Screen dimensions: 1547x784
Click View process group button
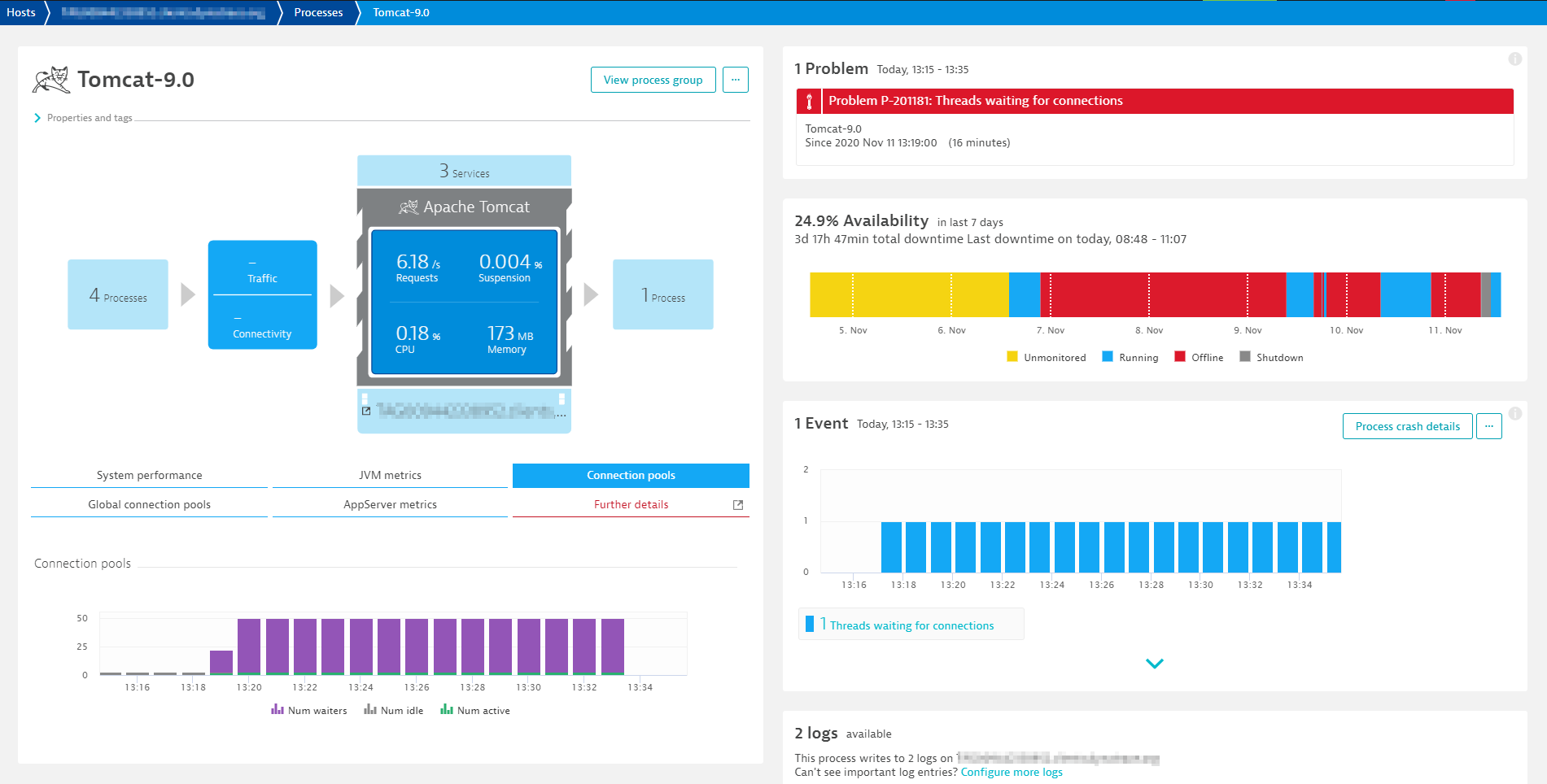coord(653,80)
